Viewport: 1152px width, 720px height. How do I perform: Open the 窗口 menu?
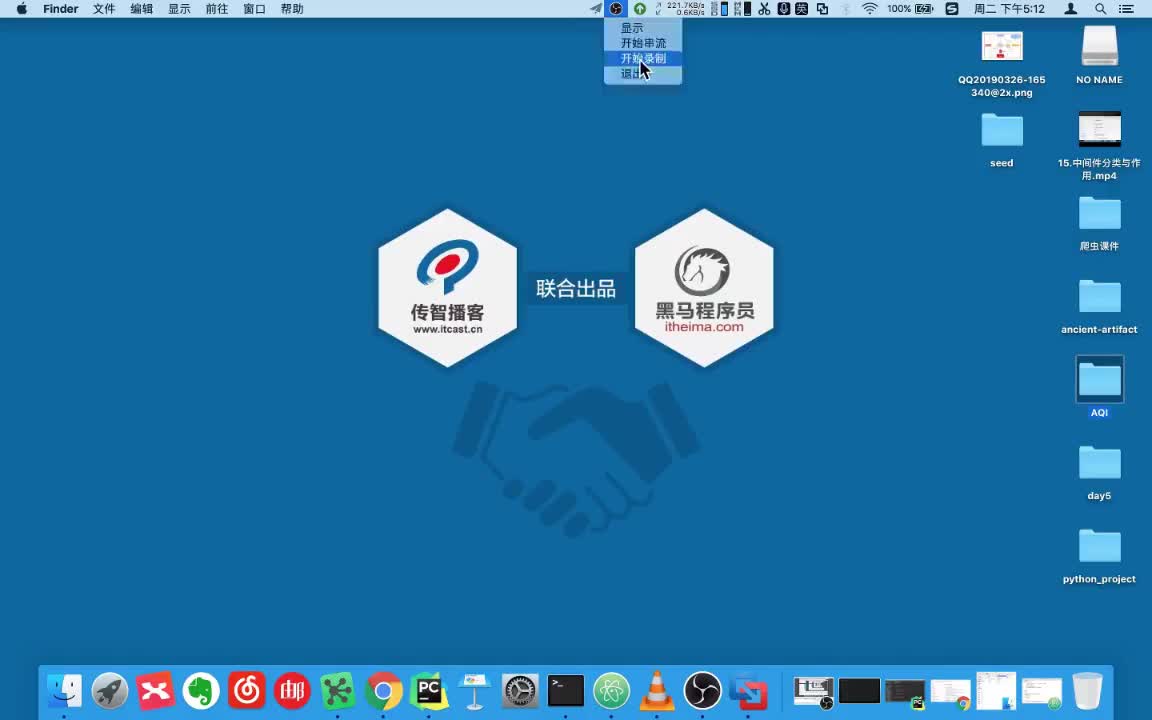coord(254,9)
